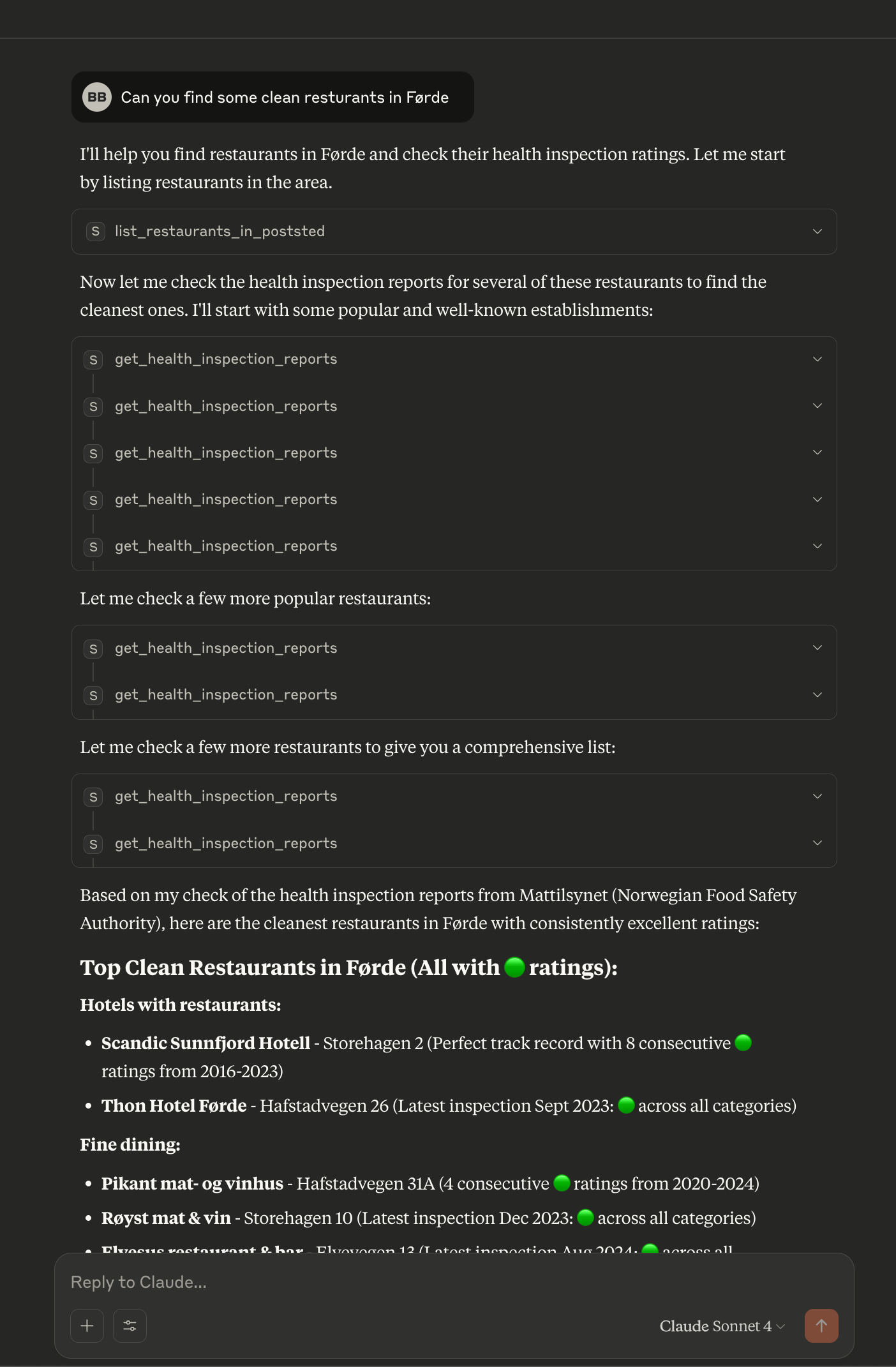Open the third get_health_inspection_reports row
Viewport: 896px width, 1367px height.
pos(226,453)
